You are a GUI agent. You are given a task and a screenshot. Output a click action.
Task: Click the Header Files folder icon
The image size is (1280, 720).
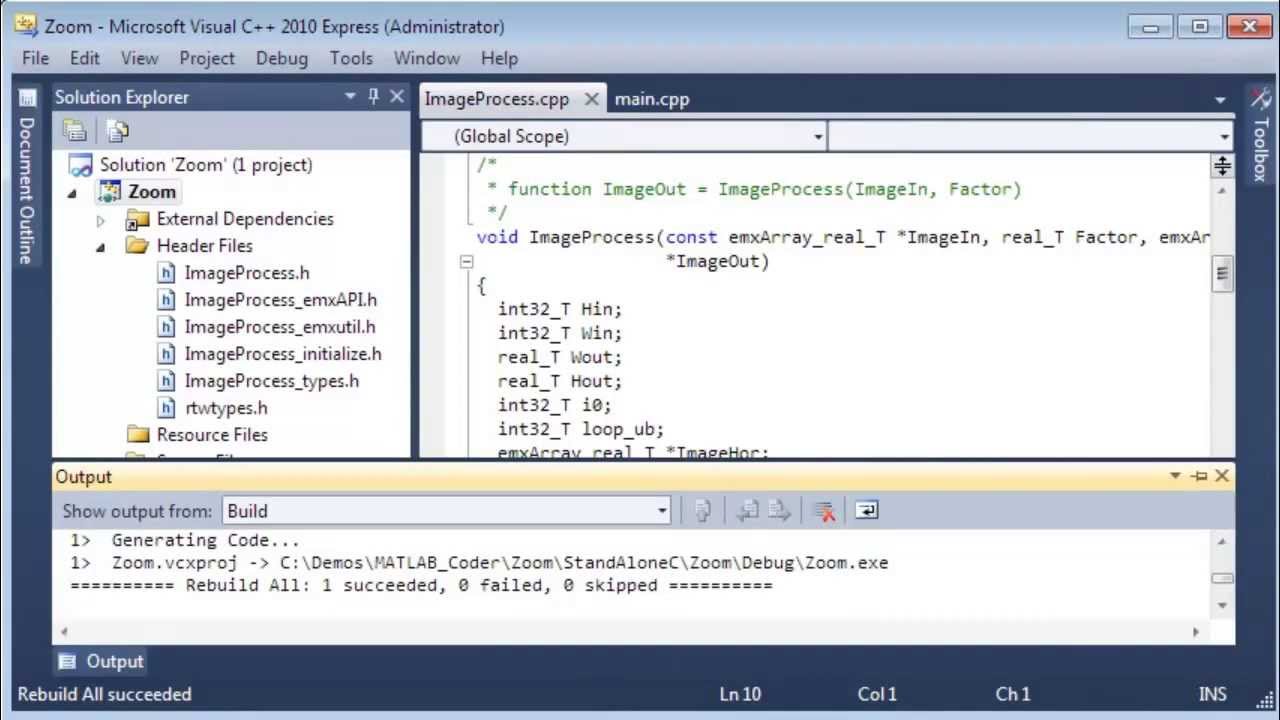tap(137, 246)
